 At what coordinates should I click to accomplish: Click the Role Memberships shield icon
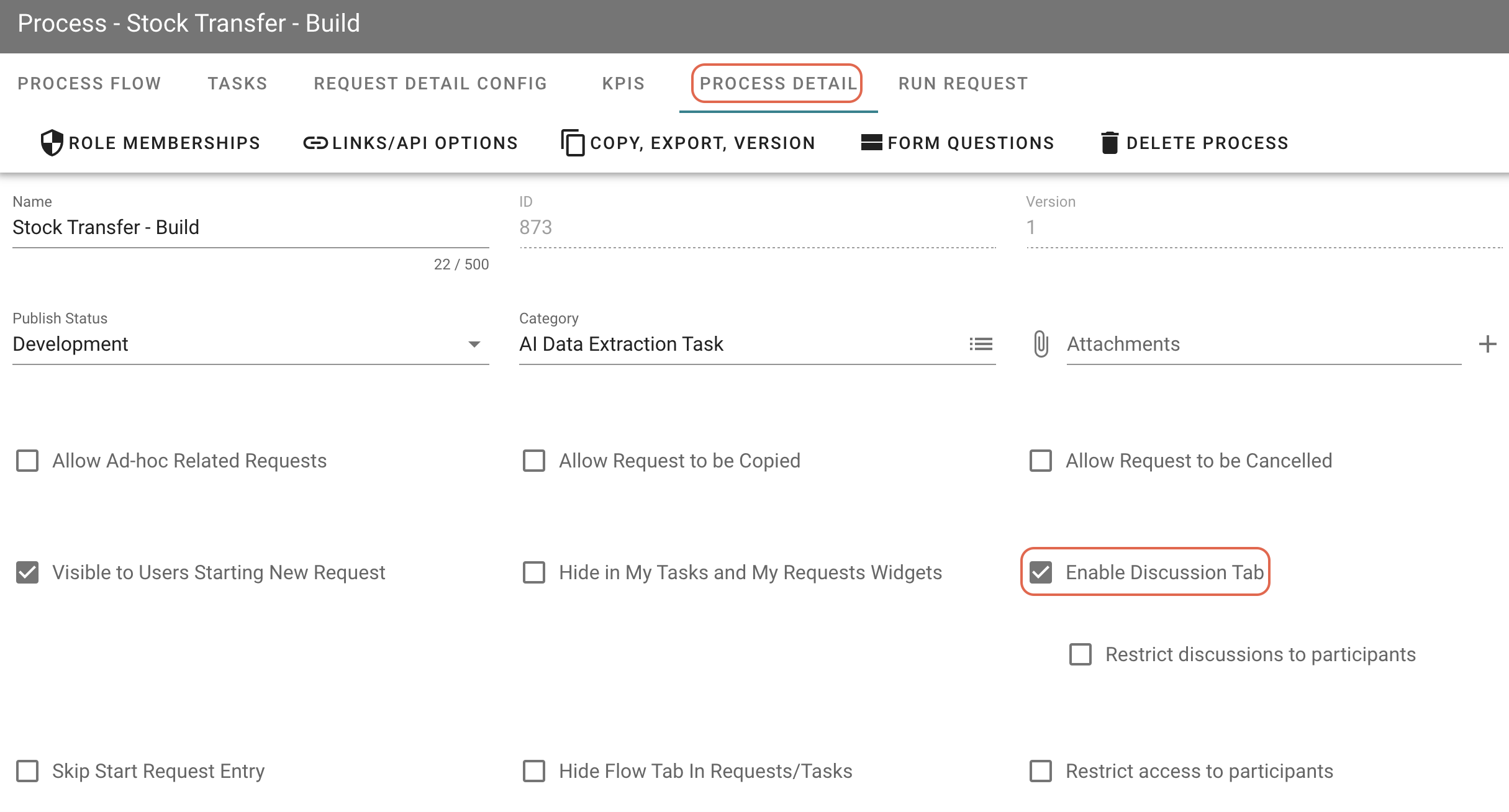coord(52,142)
